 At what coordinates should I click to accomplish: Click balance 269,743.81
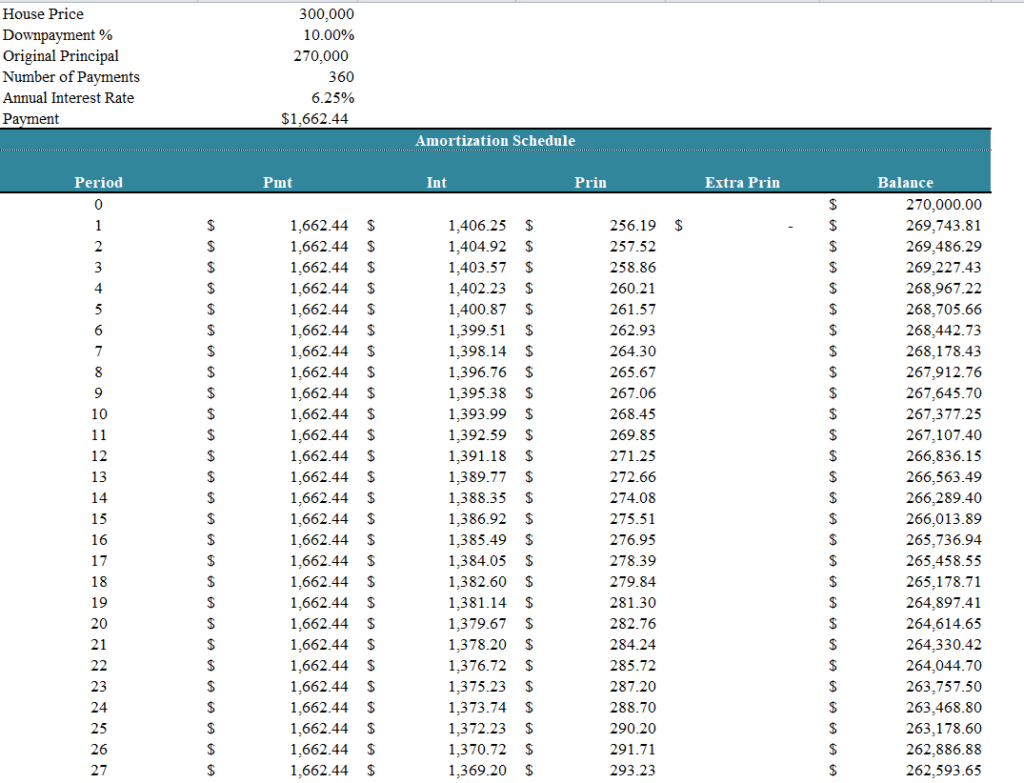click(x=944, y=225)
